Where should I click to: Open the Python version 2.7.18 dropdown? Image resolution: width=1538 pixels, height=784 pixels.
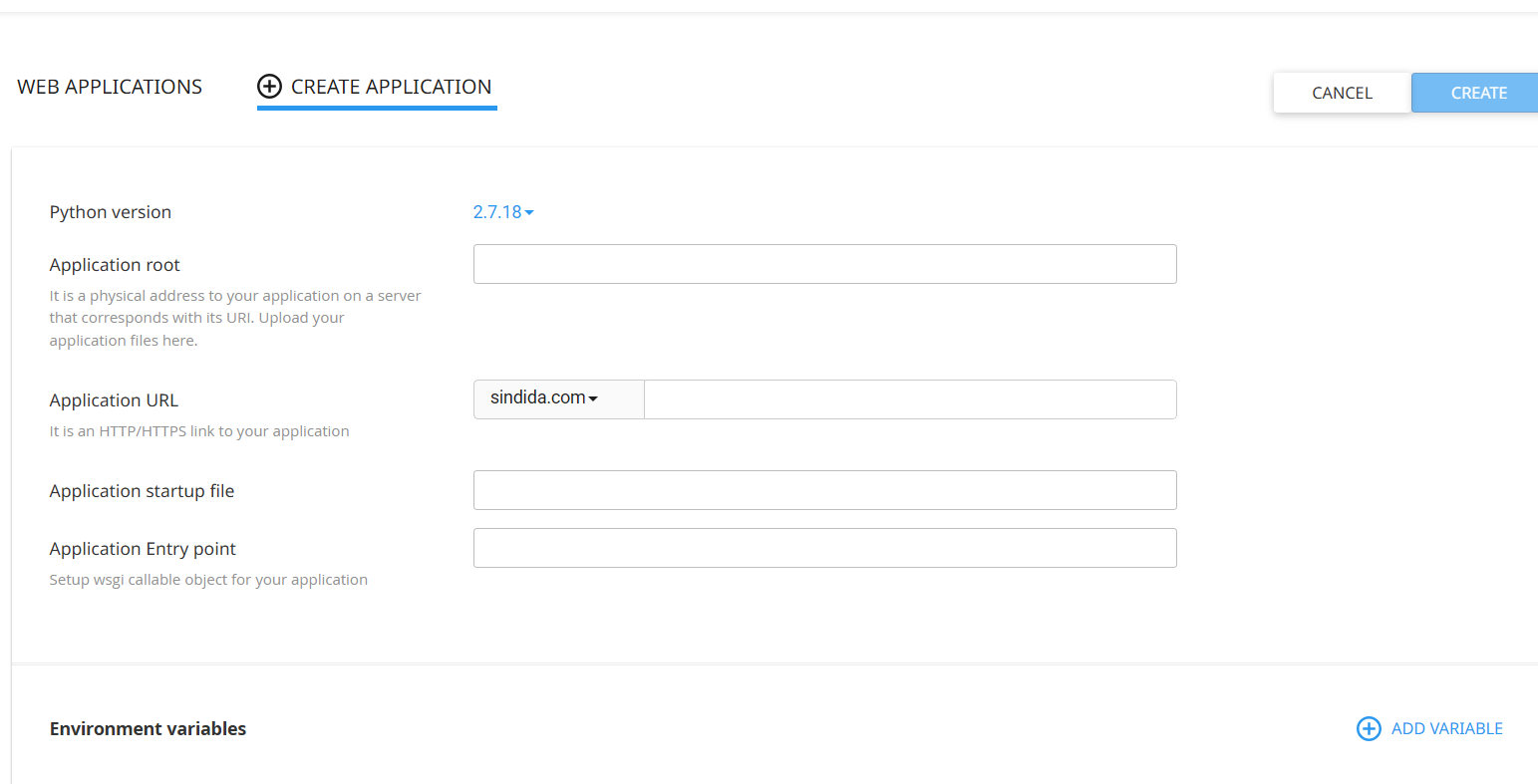(x=503, y=212)
